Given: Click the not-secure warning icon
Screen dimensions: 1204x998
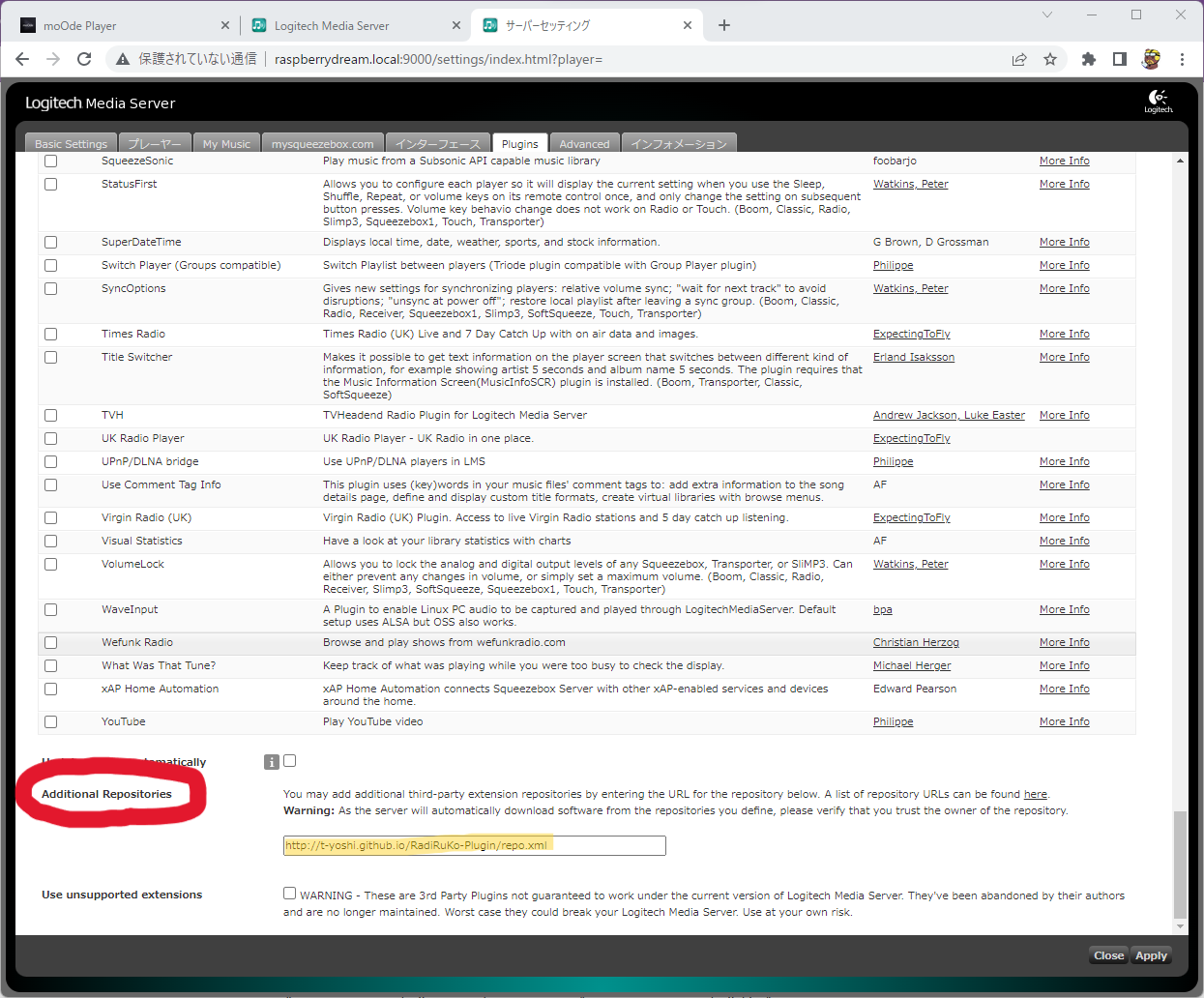Looking at the screenshot, I should (x=123, y=59).
